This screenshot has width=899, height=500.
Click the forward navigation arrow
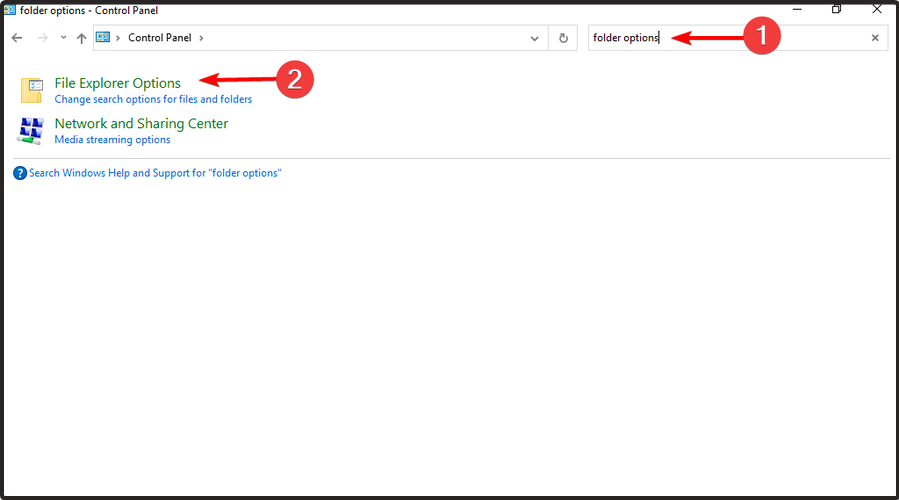42,38
